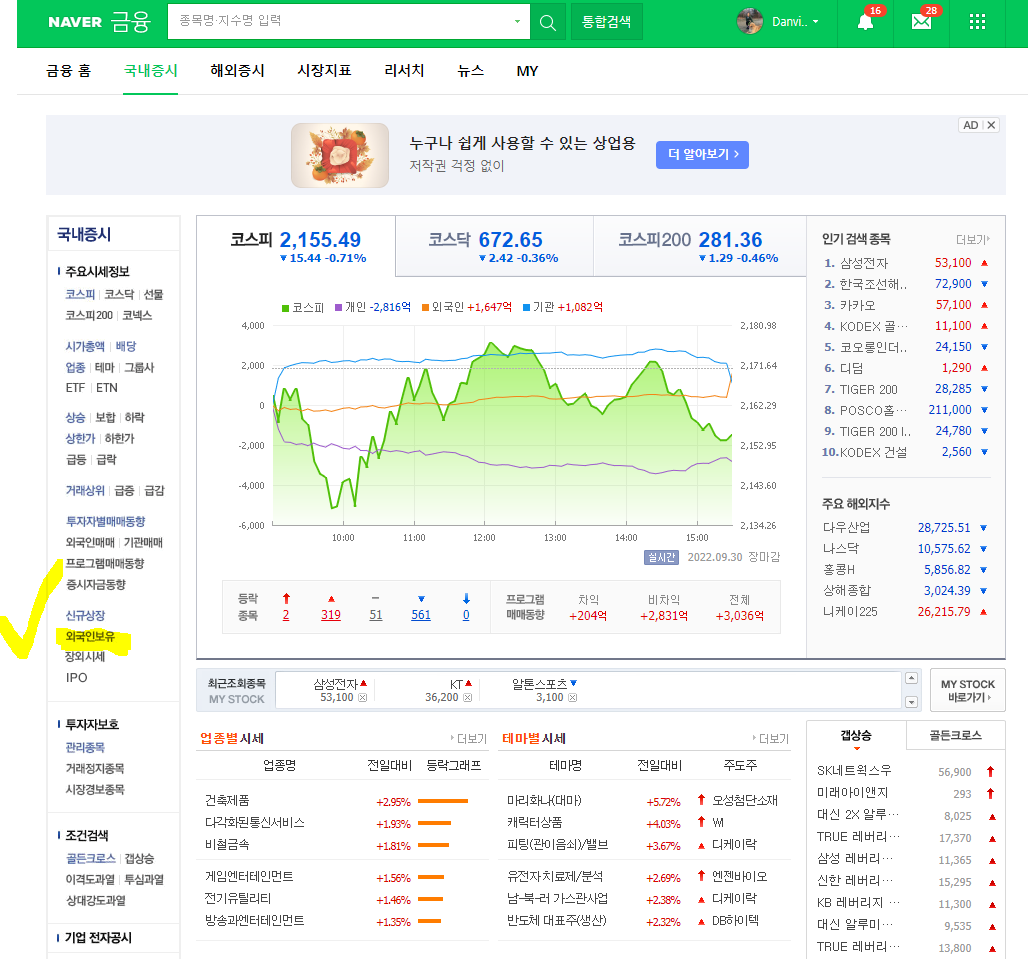Screen dimensions: 1028x959
Task: Open 니케이225 overseas index
Action: click(850, 612)
